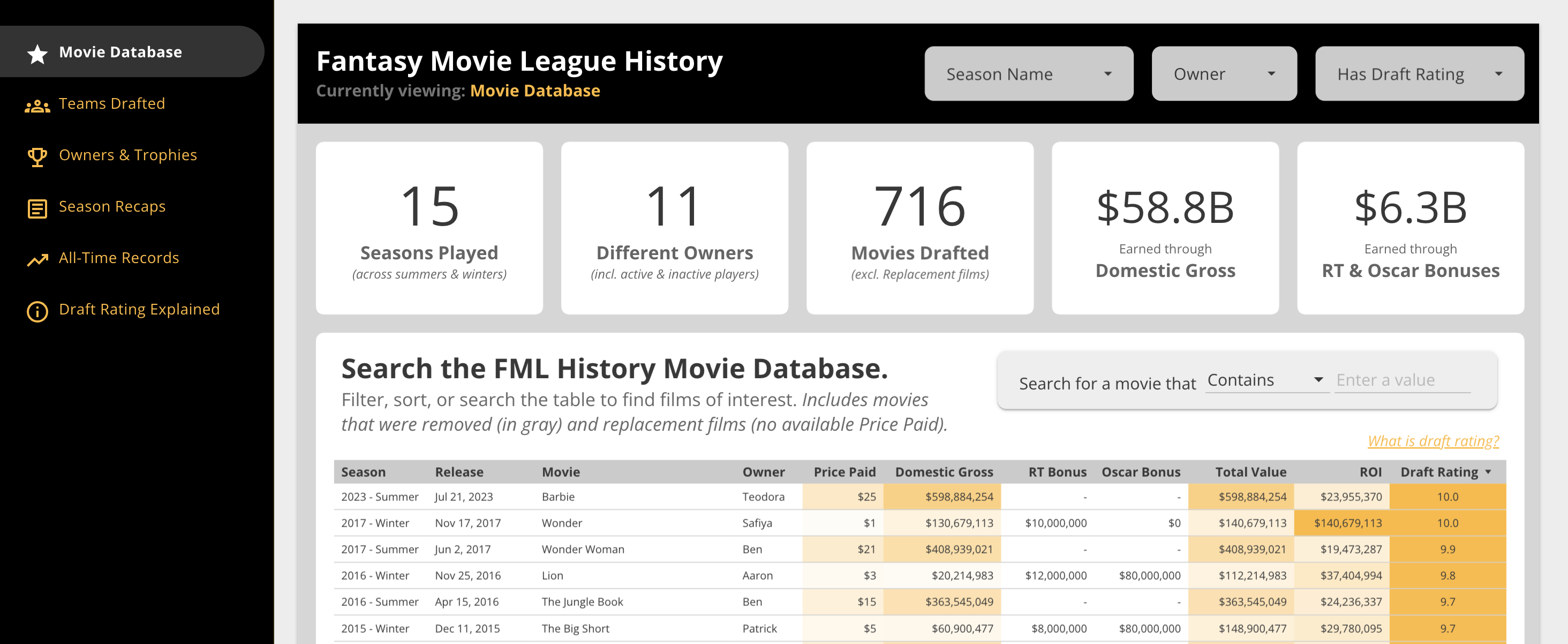Image resolution: width=1568 pixels, height=644 pixels.
Task: Click the 11 Different Owners card
Action: (x=674, y=228)
